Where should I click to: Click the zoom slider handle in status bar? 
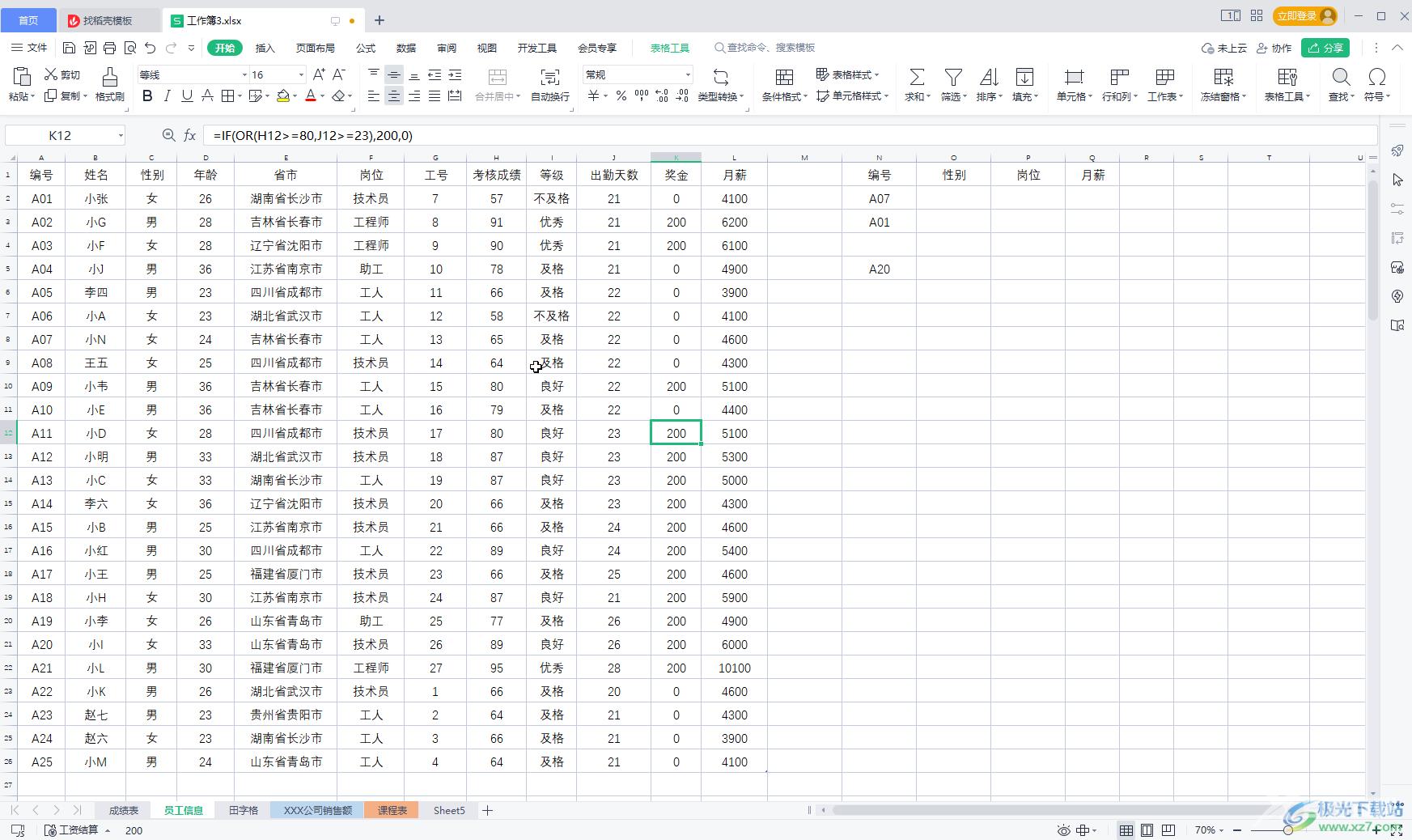click(x=1288, y=830)
